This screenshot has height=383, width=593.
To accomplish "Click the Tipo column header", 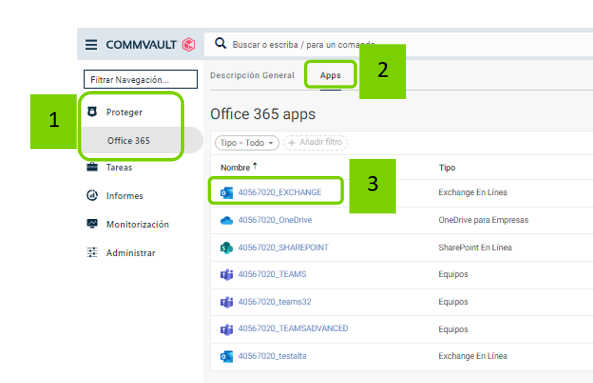I will [x=447, y=167].
